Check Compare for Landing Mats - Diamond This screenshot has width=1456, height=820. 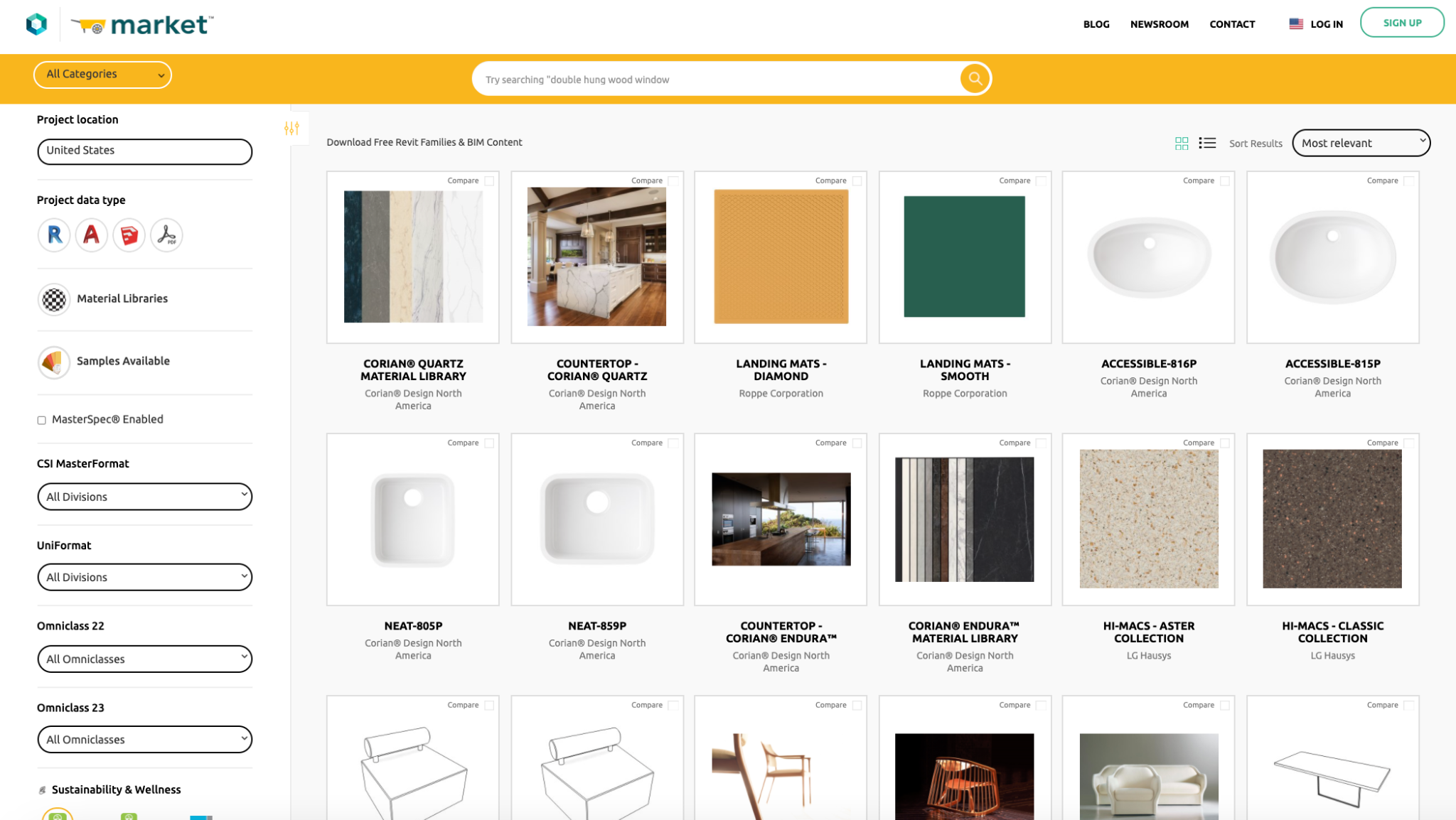tap(857, 181)
